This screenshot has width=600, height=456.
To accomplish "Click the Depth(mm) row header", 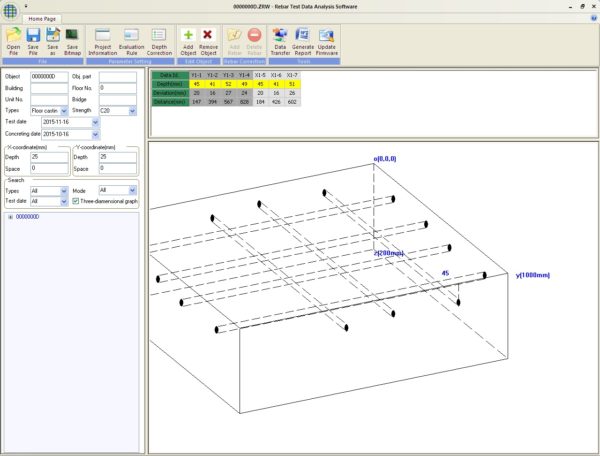I will [x=170, y=84].
